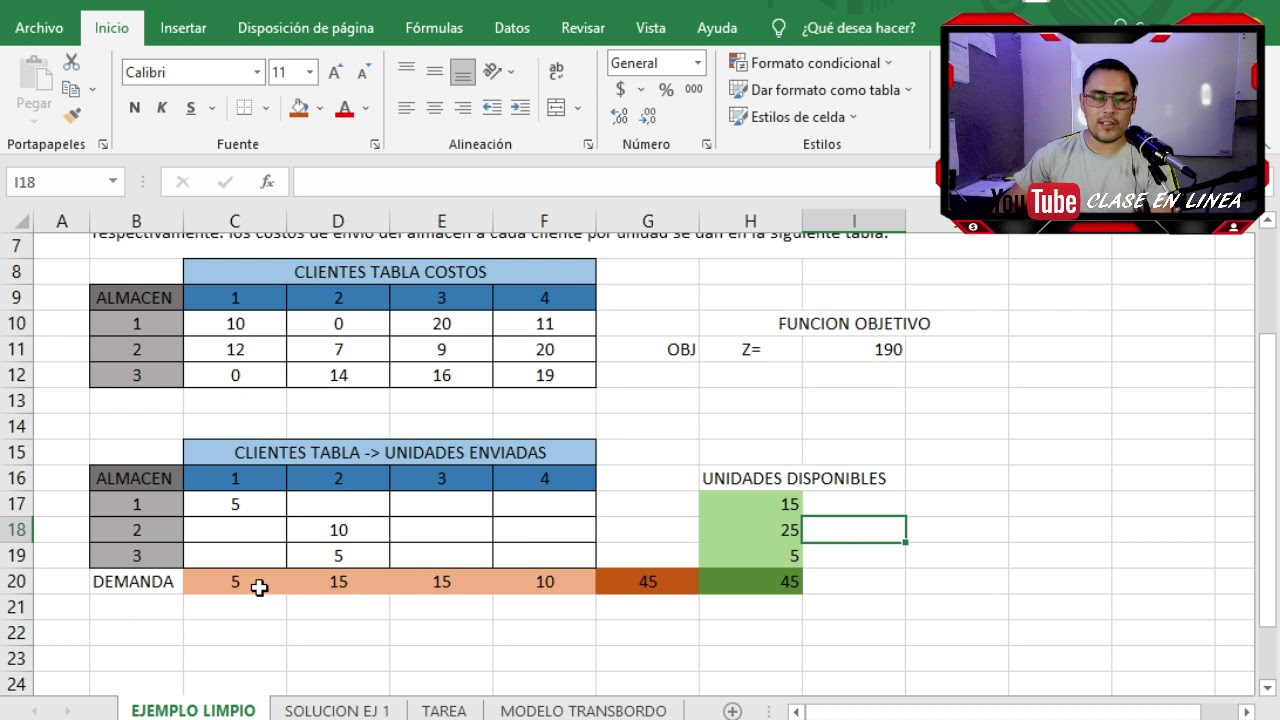The image size is (1280, 720).
Task: Click the Wrap Text icon
Action: 556,72
